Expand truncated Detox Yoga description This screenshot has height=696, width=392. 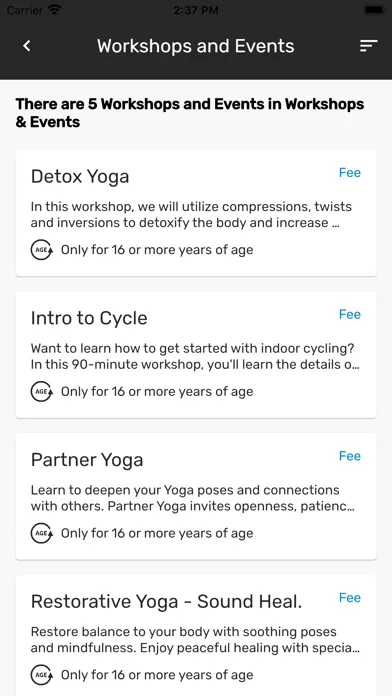191,215
